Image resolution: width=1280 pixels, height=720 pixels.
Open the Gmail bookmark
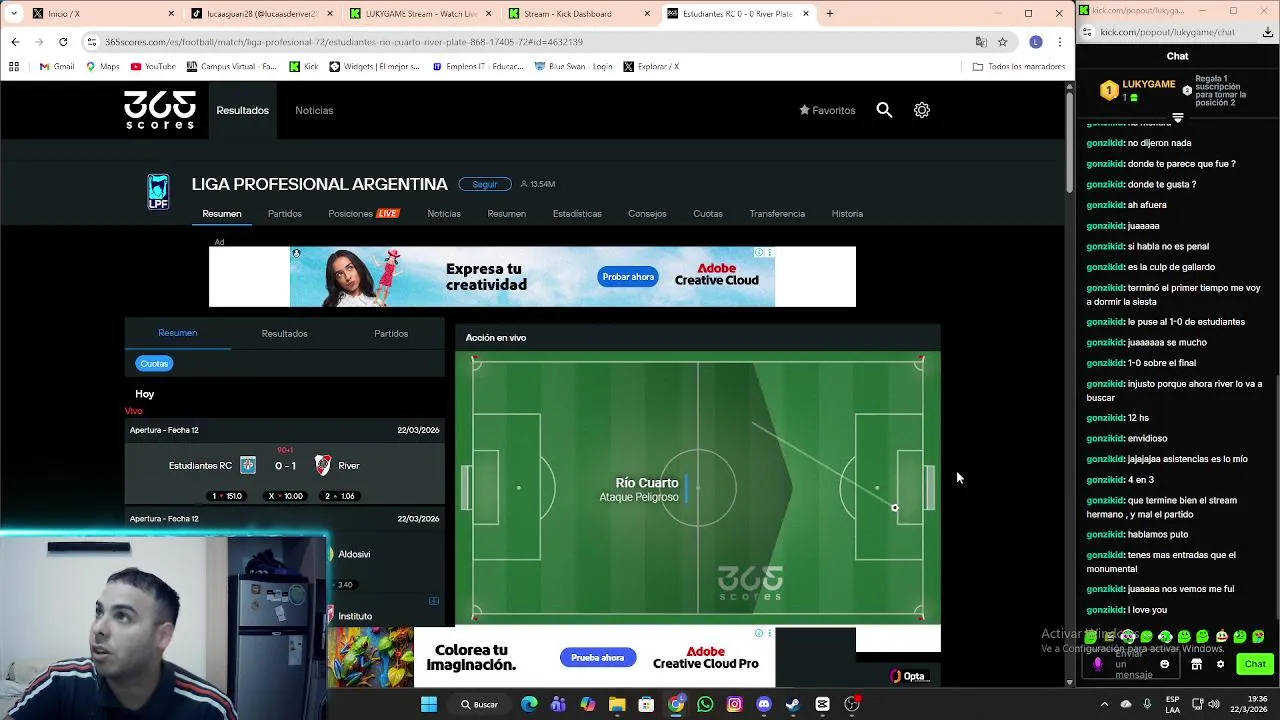57,67
